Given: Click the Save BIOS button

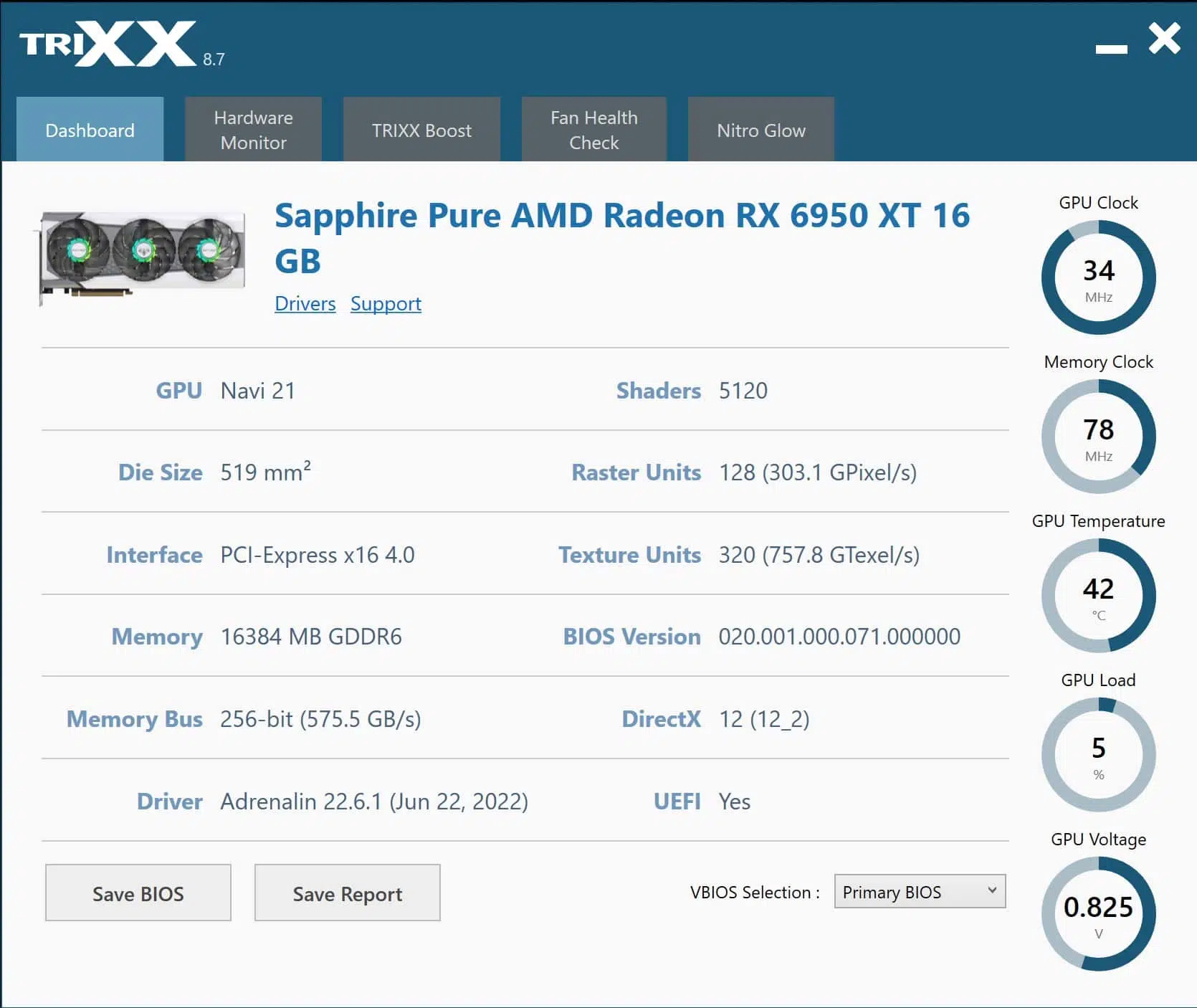Looking at the screenshot, I should click(x=138, y=893).
